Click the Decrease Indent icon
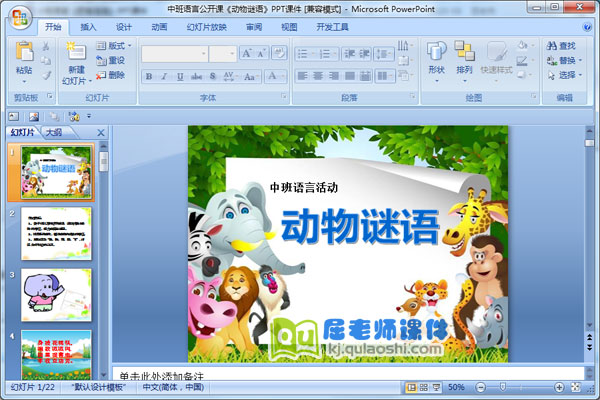Image resolution: width=600 pixels, height=400 pixels. (x=349, y=54)
